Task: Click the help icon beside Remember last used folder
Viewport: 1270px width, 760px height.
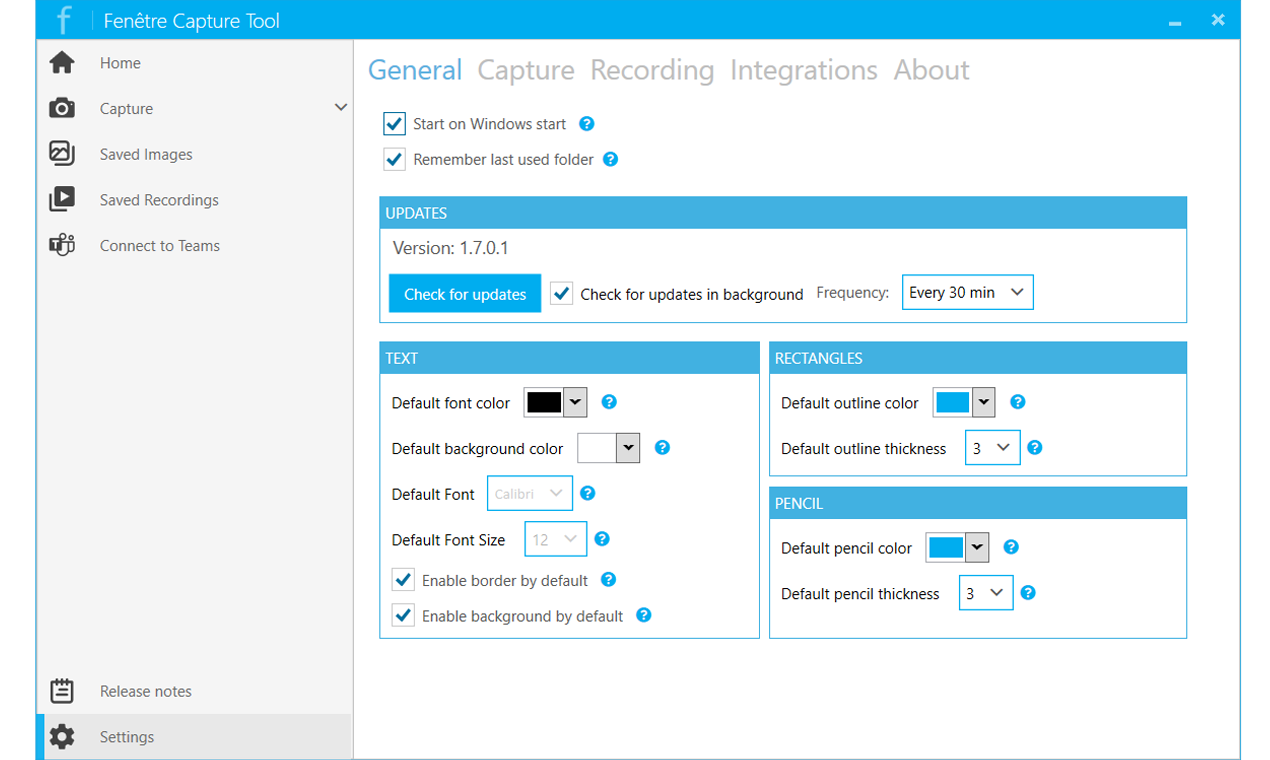Action: point(610,159)
